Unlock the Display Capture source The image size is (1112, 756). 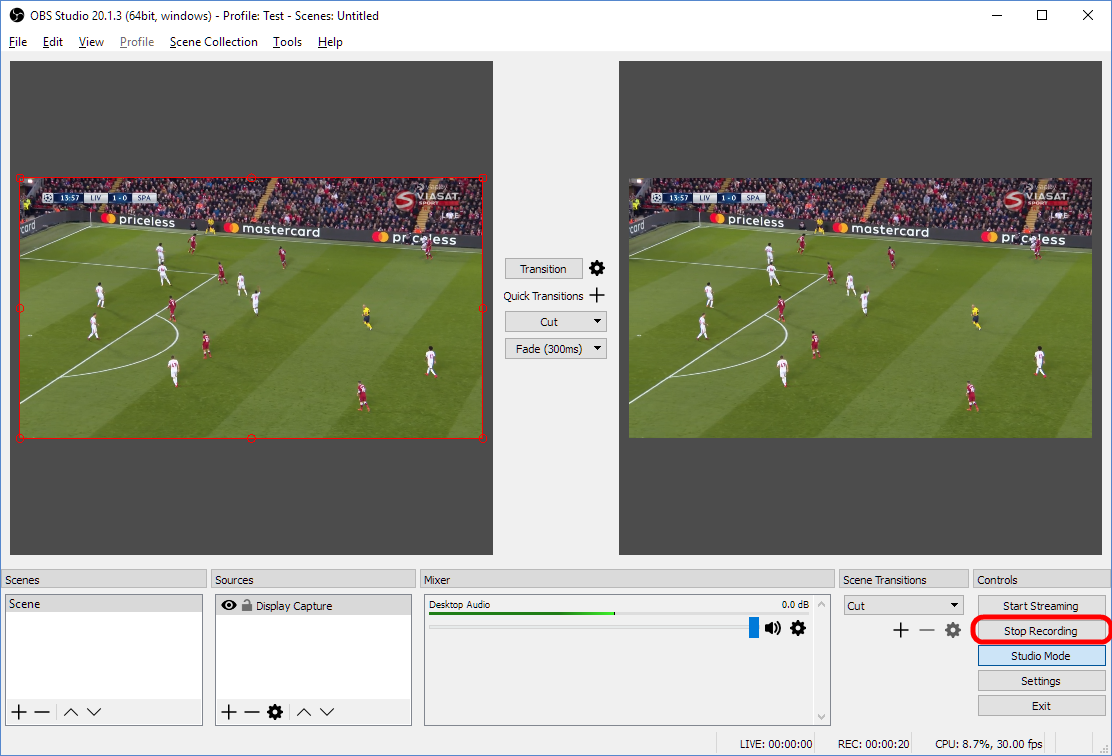246,605
